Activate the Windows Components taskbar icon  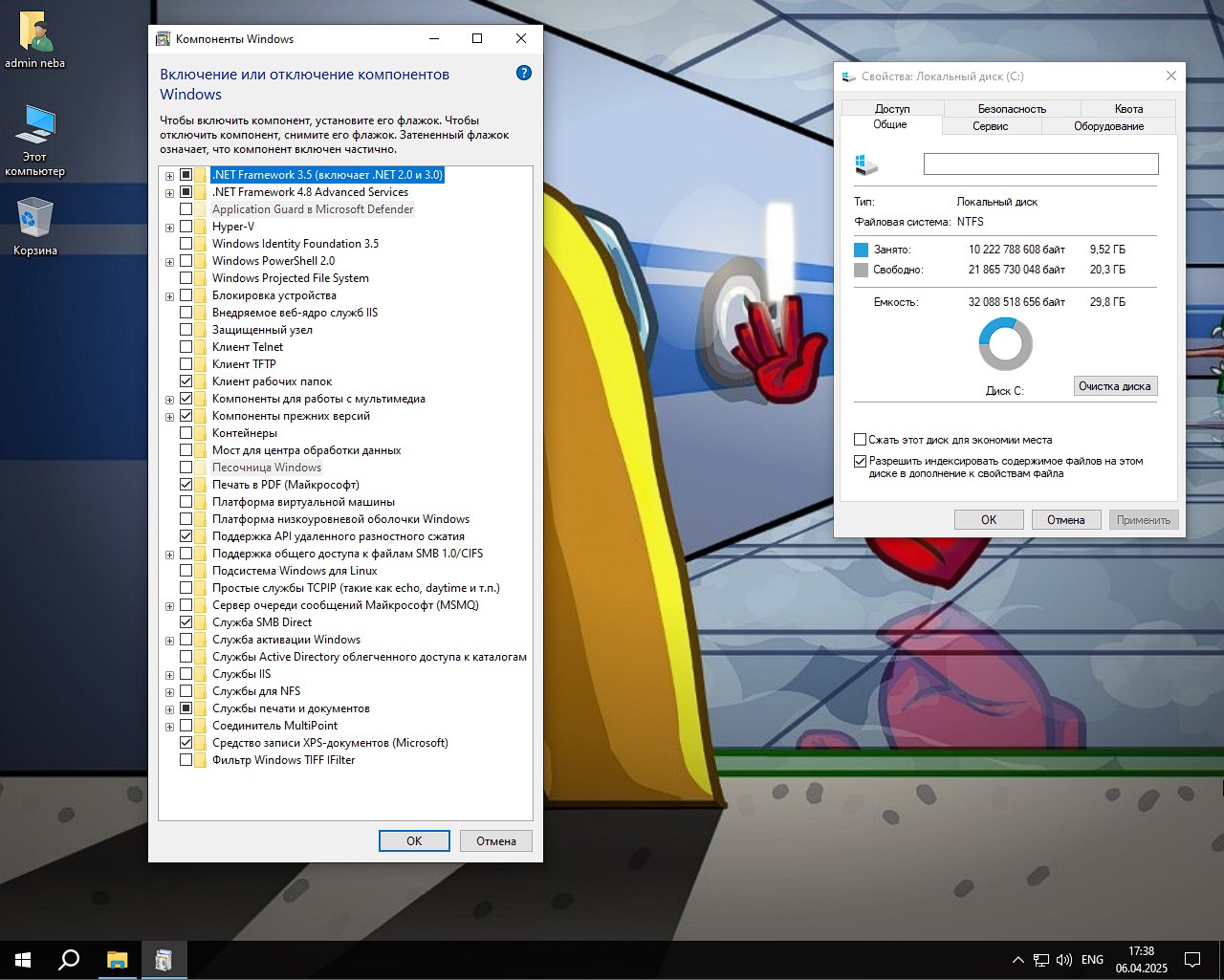coord(164,960)
